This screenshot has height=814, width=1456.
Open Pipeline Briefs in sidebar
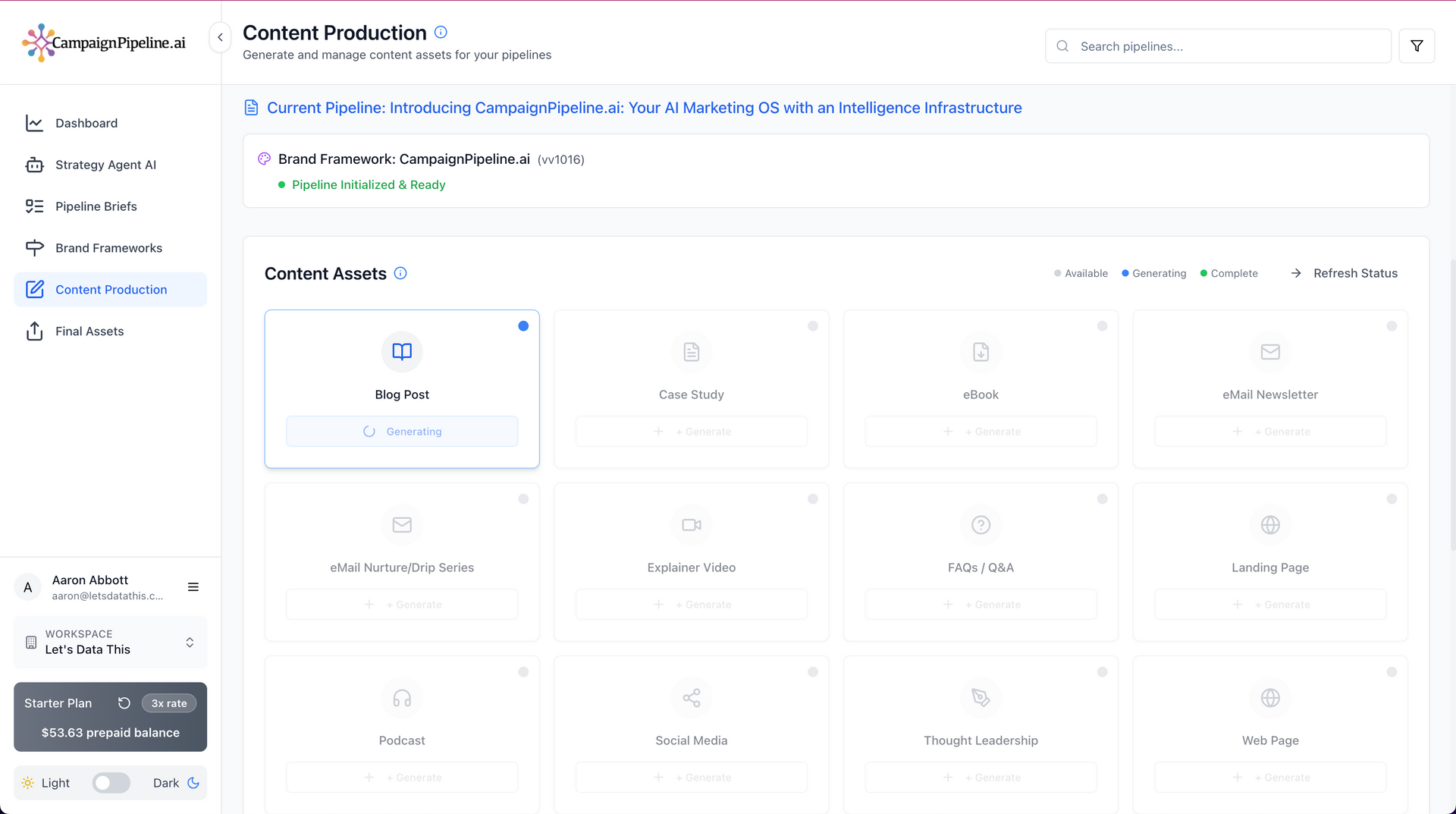pos(96,206)
